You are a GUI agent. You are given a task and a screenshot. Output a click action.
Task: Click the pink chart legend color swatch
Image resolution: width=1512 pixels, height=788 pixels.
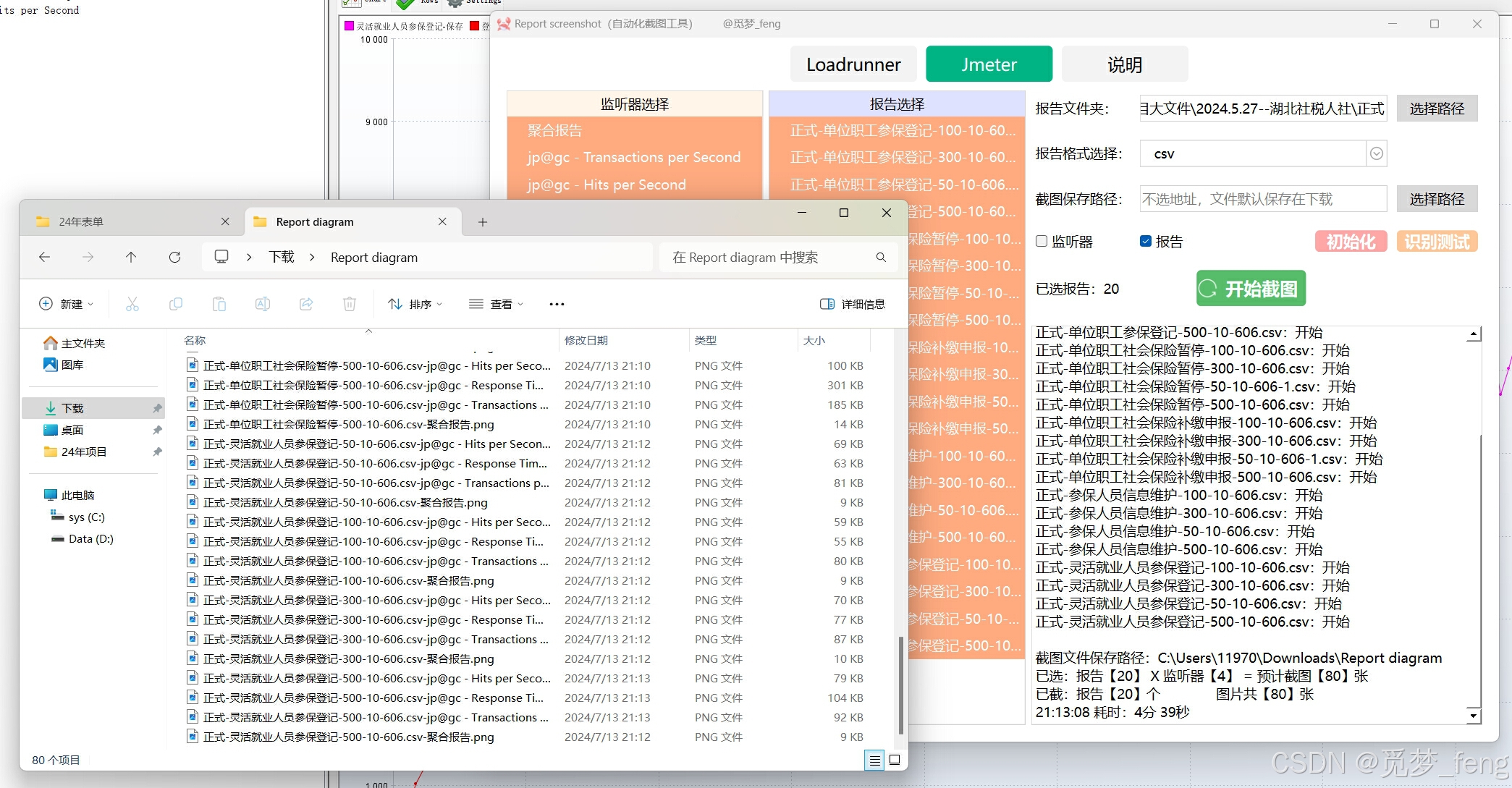click(x=350, y=26)
